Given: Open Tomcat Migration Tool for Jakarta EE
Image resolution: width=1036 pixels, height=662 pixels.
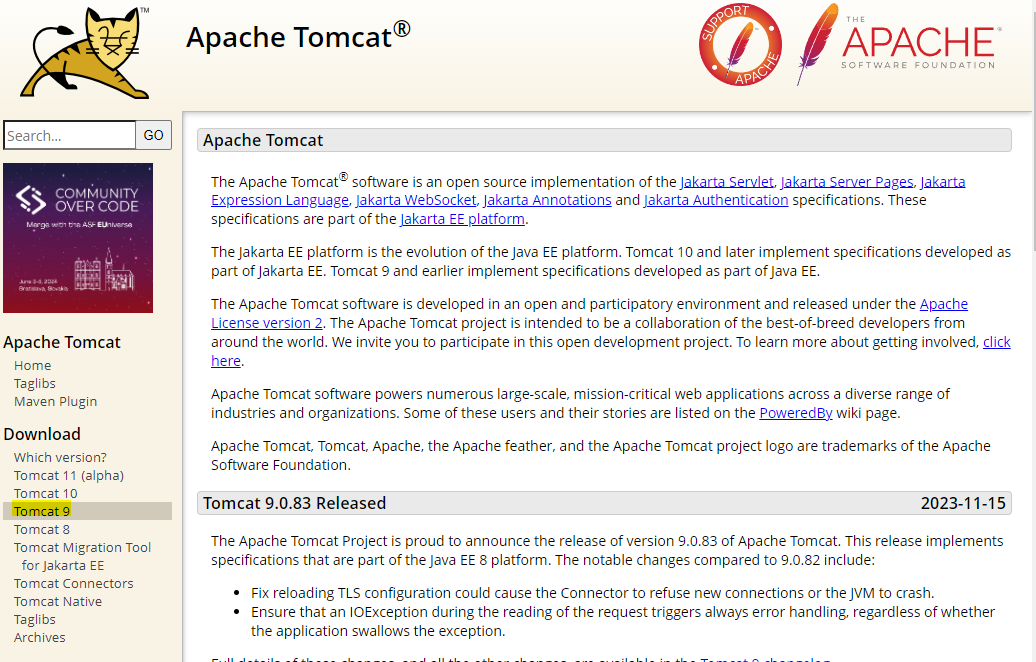Looking at the screenshot, I should pos(83,556).
